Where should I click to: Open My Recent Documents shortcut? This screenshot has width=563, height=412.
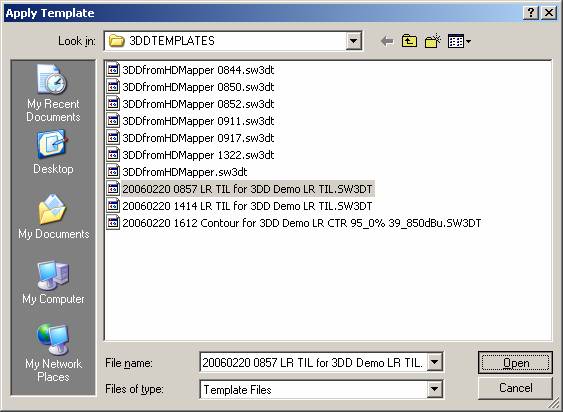tap(53, 94)
